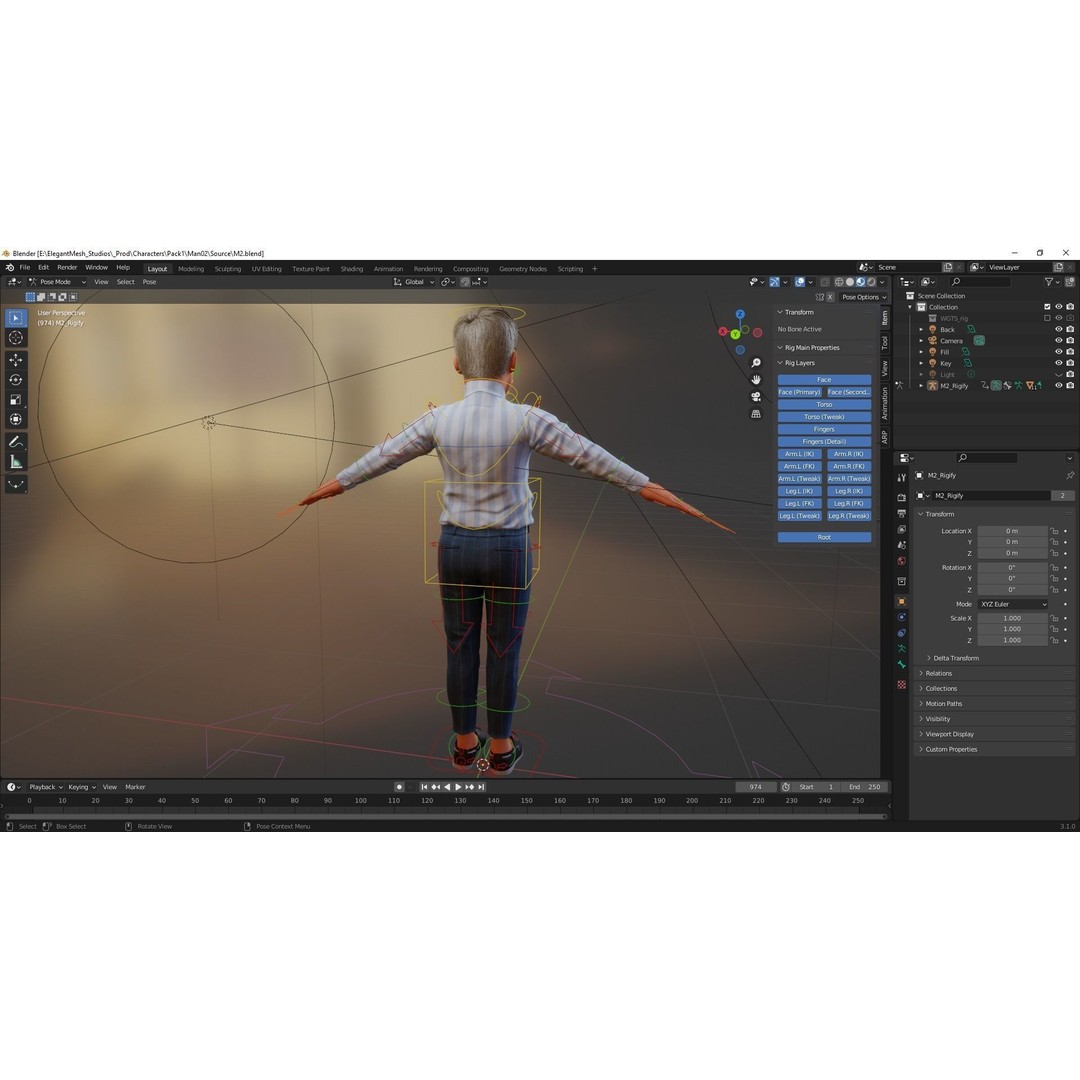This screenshot has height=1080, width=1080.
Task: Click the outliner search field
Action: (x=981, y=282)
